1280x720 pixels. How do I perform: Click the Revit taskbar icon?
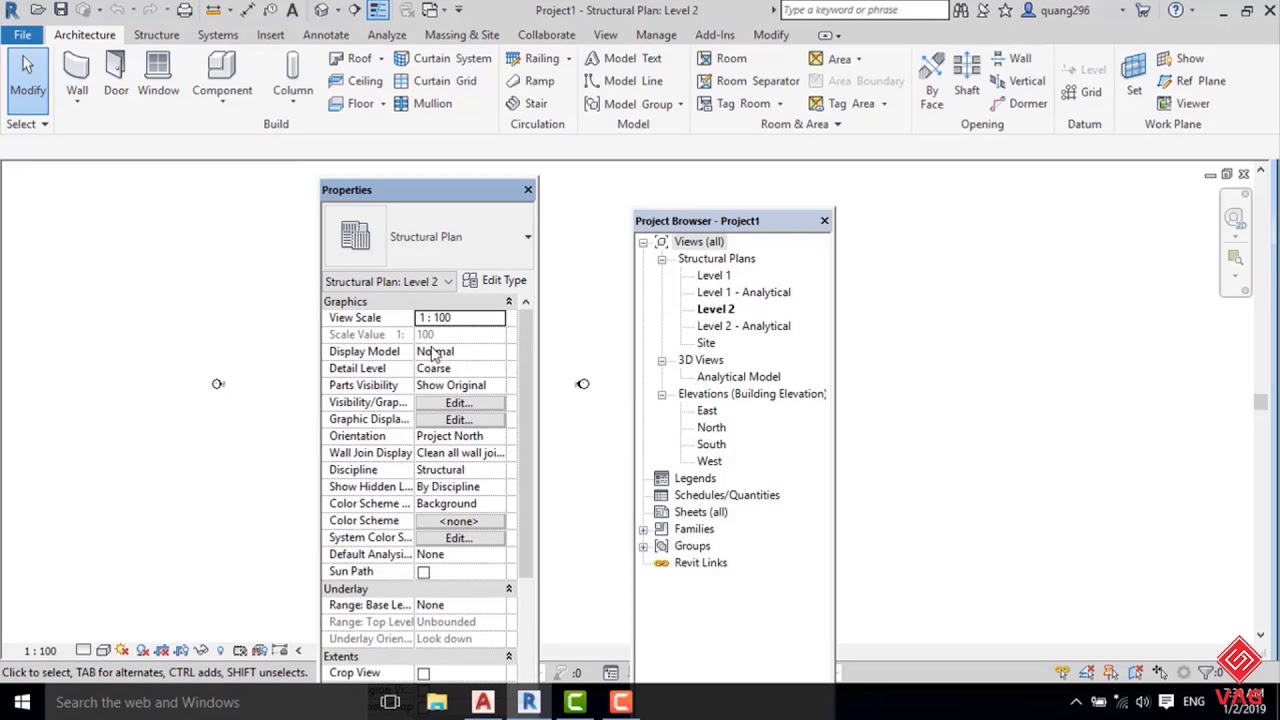(x=529, y=702)
